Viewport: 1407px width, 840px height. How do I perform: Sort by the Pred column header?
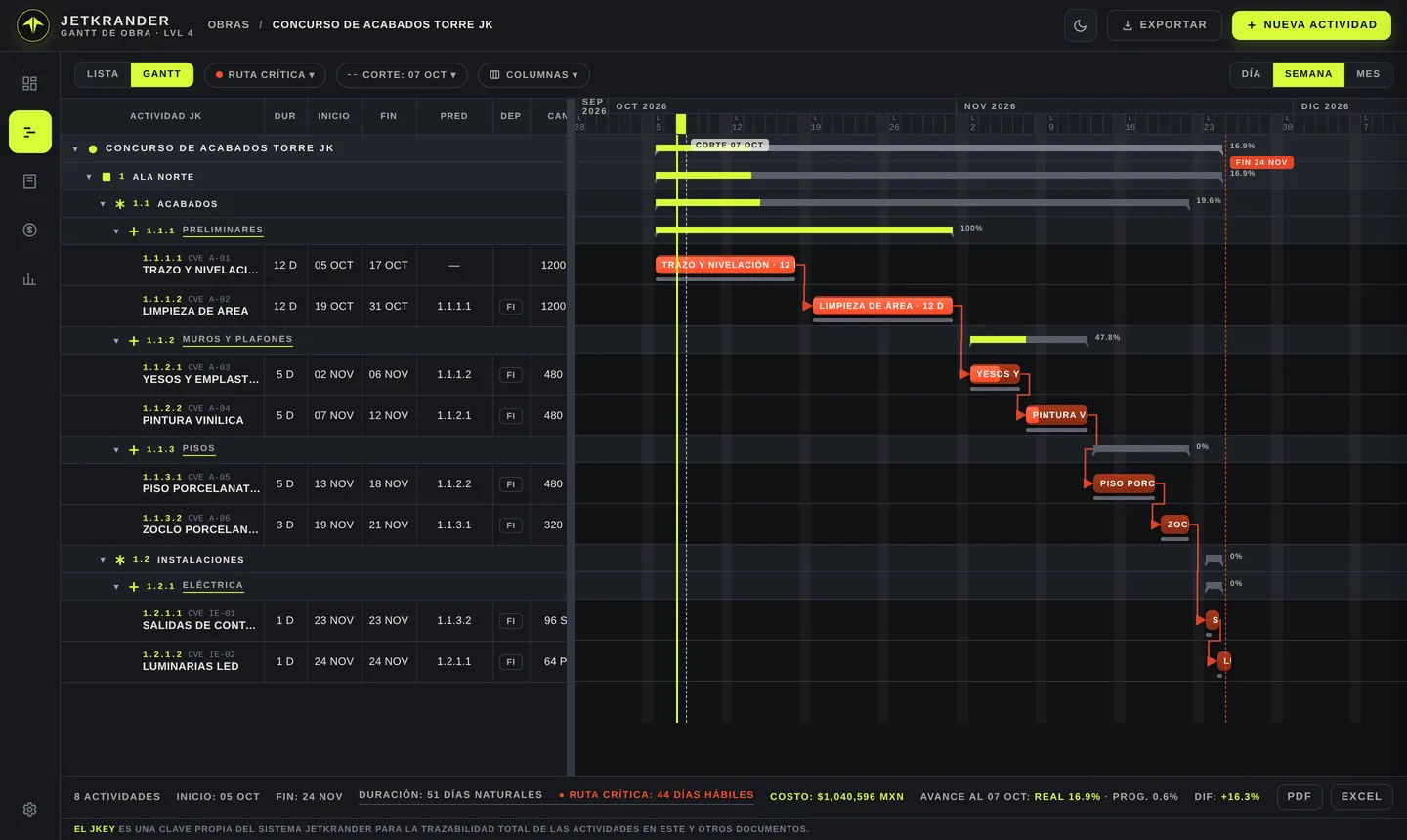454,116
